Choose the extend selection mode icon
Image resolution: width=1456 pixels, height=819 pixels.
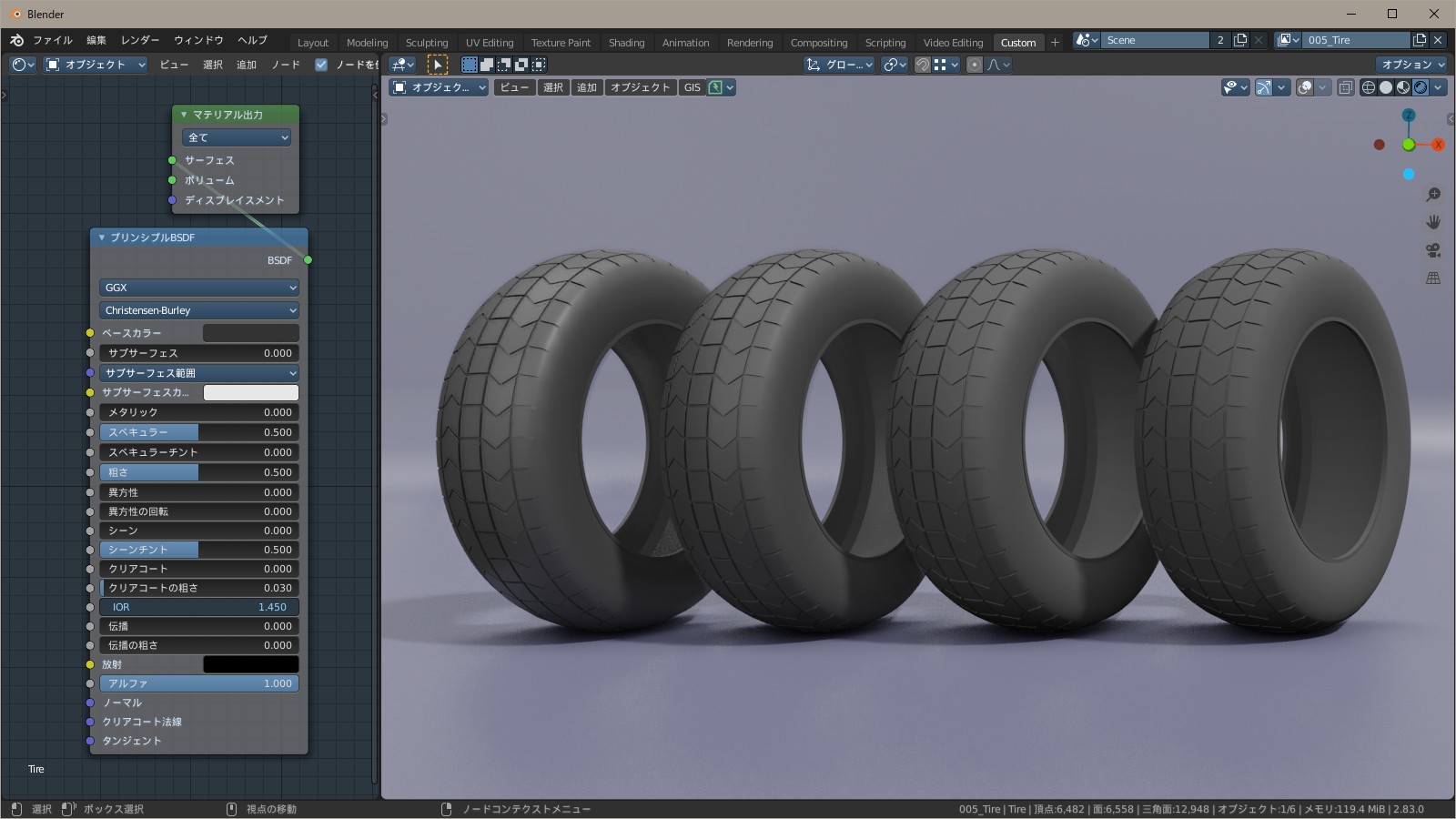click(x=487, y=65)
